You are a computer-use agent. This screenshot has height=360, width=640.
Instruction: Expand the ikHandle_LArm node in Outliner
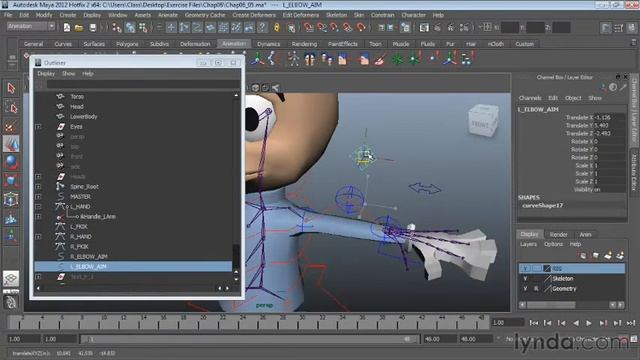tap(38, 217)
